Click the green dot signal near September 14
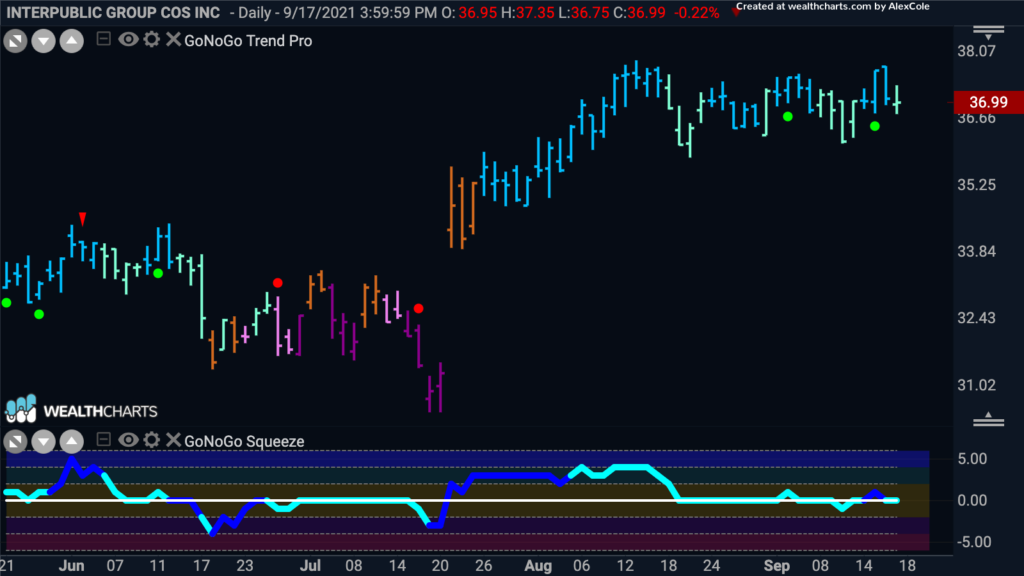Screen dimensions: 1024x576 tap(874, 126)
